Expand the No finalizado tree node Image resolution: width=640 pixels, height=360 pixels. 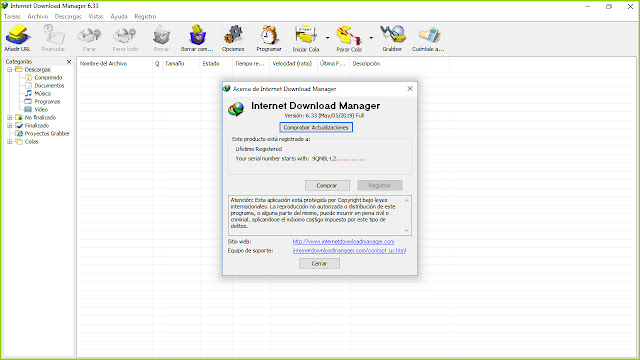[9, 118]
